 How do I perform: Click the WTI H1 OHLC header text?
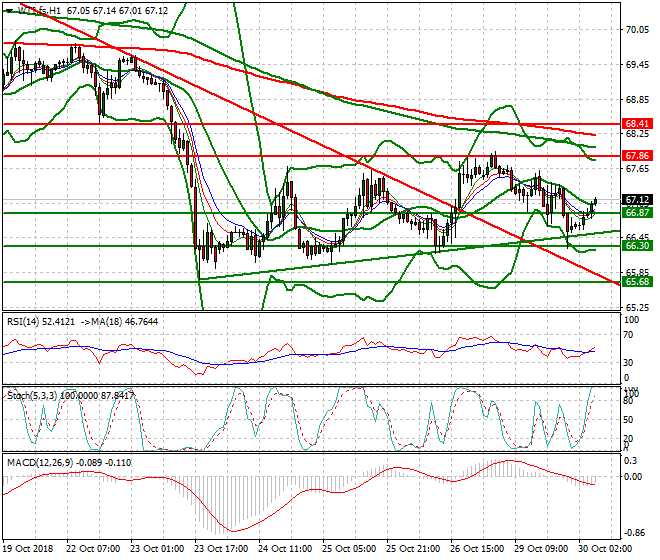coord(93,11)
